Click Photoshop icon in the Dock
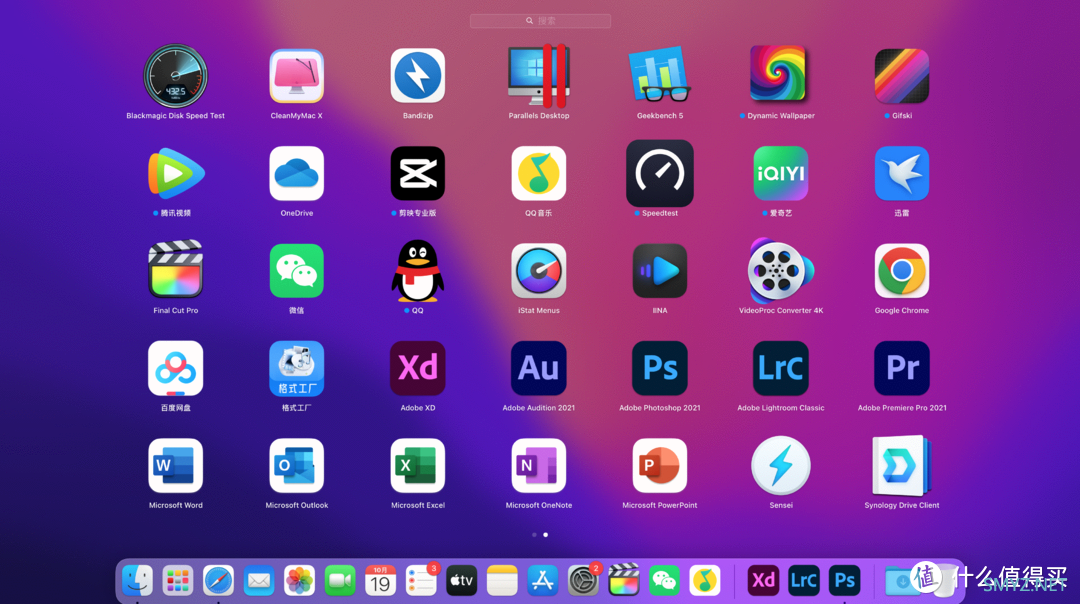 coord(844,581)
